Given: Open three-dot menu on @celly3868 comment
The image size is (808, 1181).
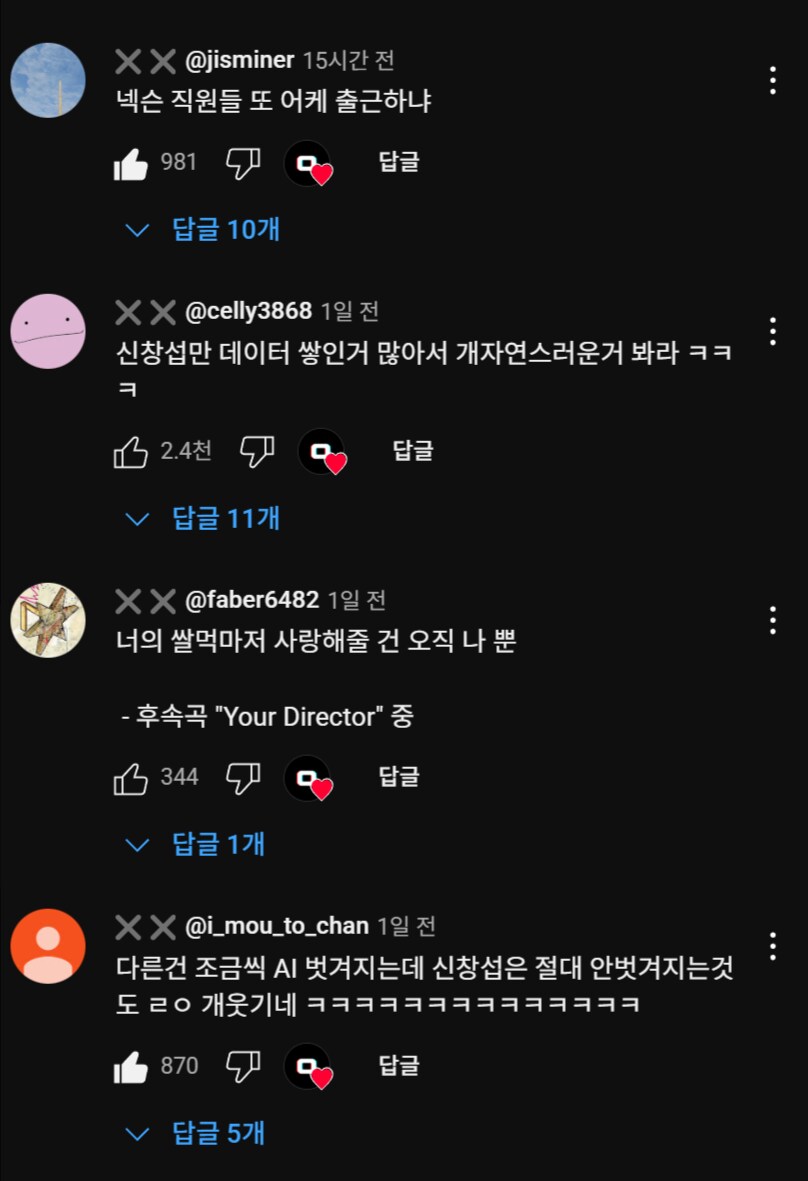Looking at the screenshot, I should pyautogui.click(x=773, y=331).
